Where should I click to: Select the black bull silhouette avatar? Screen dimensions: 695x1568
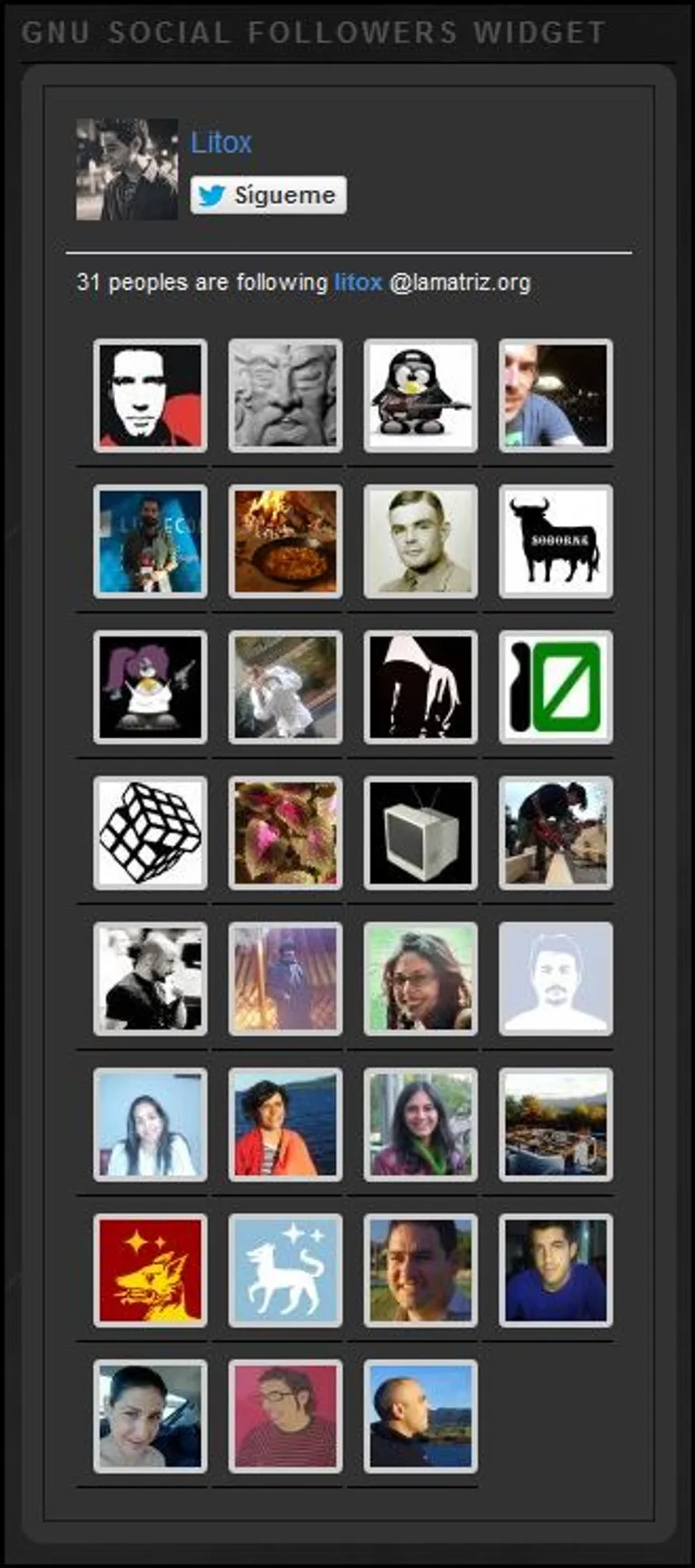point(556,541)
